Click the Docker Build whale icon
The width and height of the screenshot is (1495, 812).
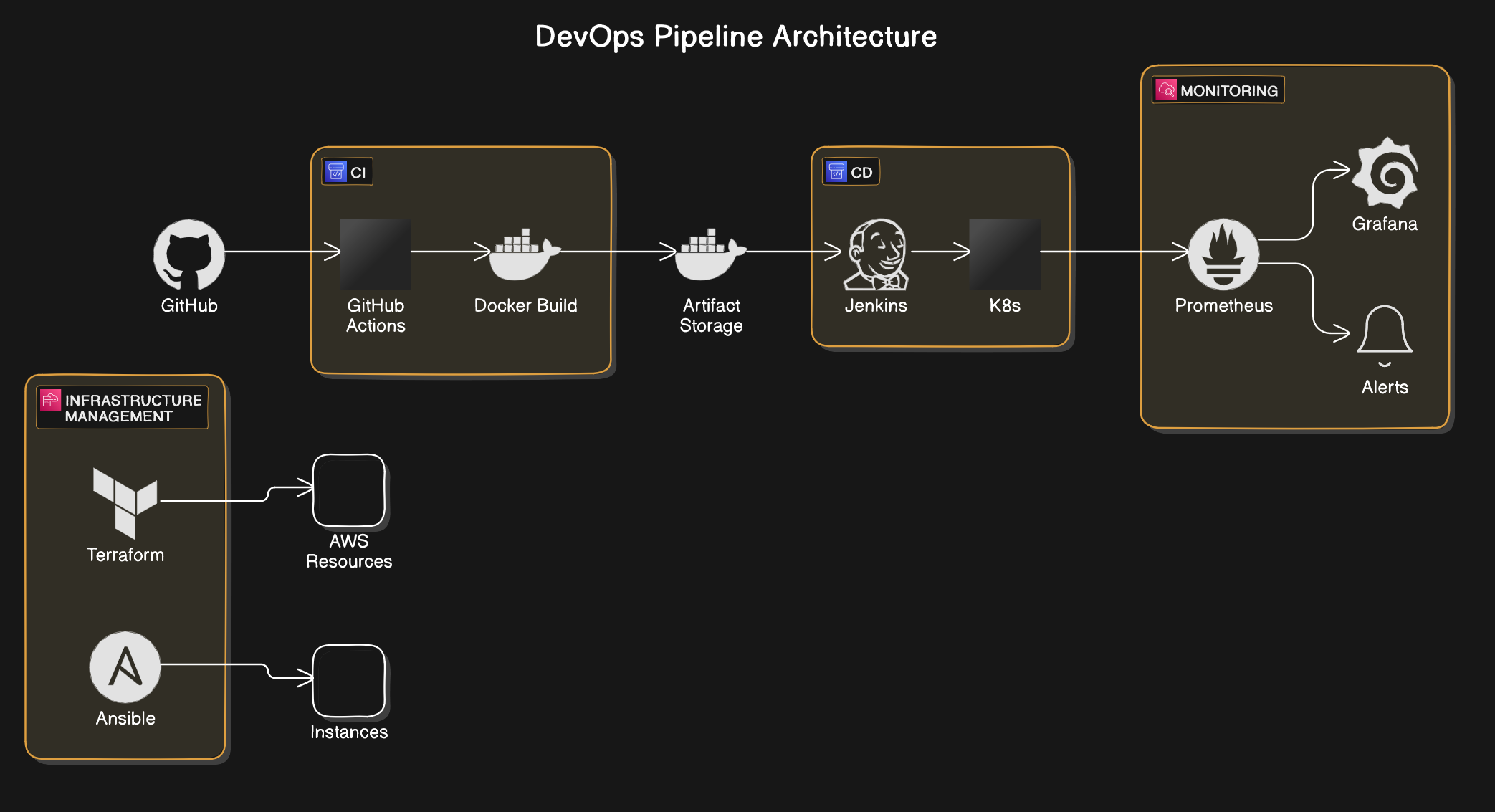[x=525, y=254]
